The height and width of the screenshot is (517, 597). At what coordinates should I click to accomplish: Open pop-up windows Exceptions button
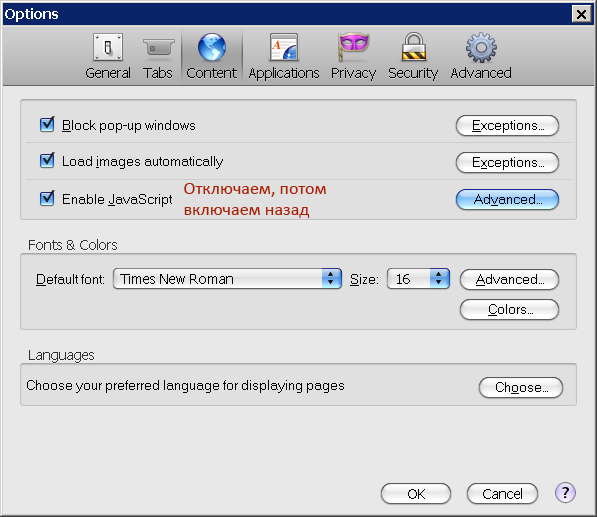click(508, 125)
